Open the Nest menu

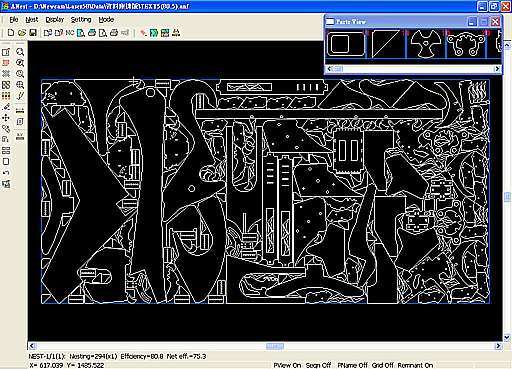point(32,20)
